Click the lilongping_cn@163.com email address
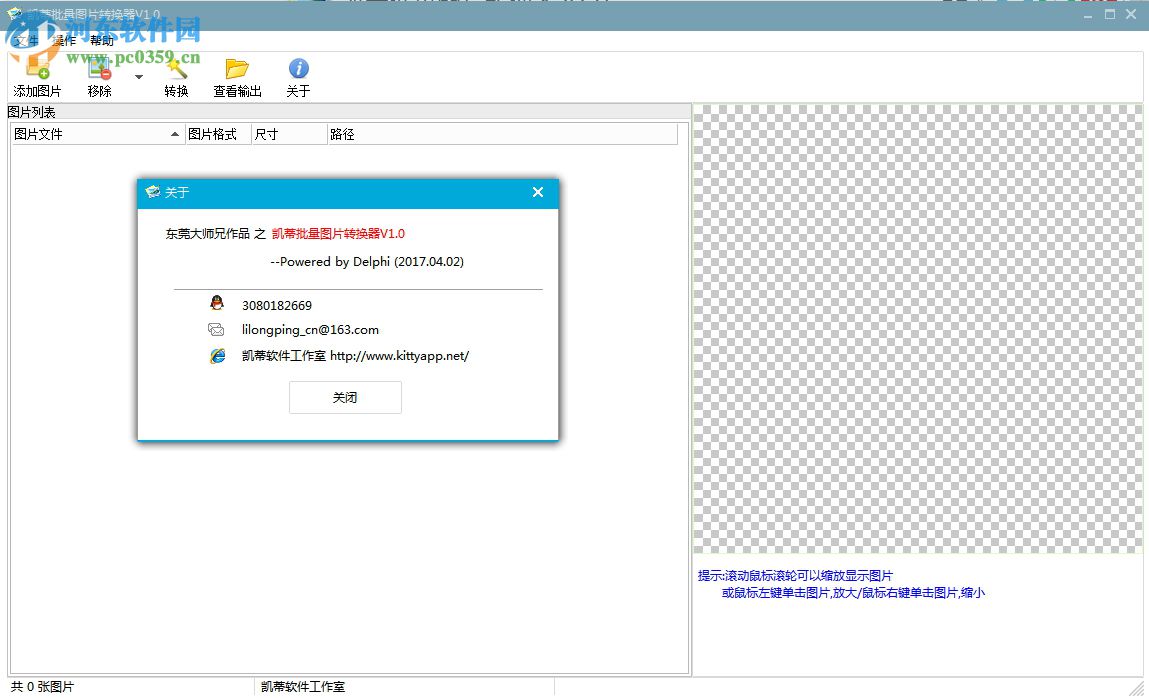The width and height of the screenshot is (1149, 698). (x=310, y=330)
